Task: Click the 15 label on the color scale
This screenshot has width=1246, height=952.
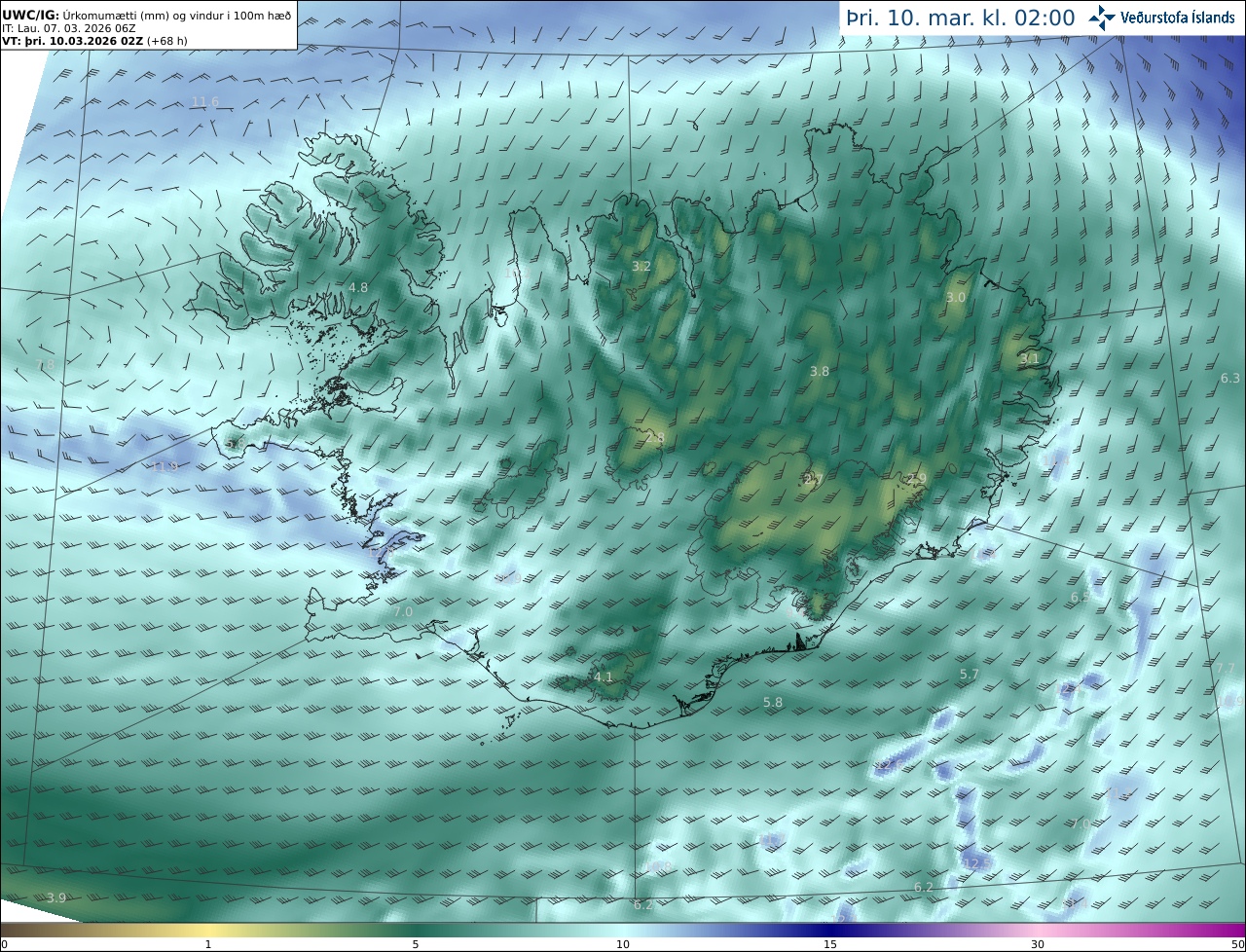Action: pyautogui.click(x=830, y=944)
